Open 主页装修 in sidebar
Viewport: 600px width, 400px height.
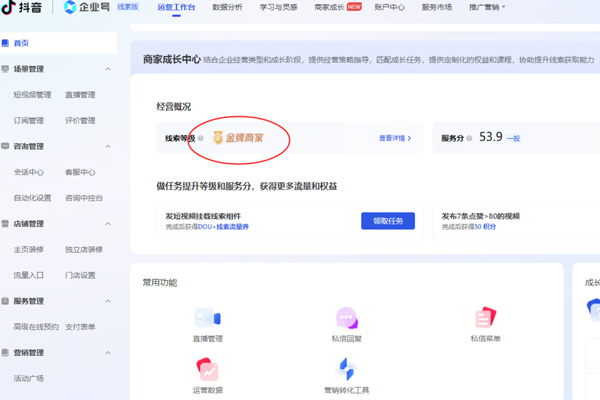pyautogui.click(x=29, y=250)
